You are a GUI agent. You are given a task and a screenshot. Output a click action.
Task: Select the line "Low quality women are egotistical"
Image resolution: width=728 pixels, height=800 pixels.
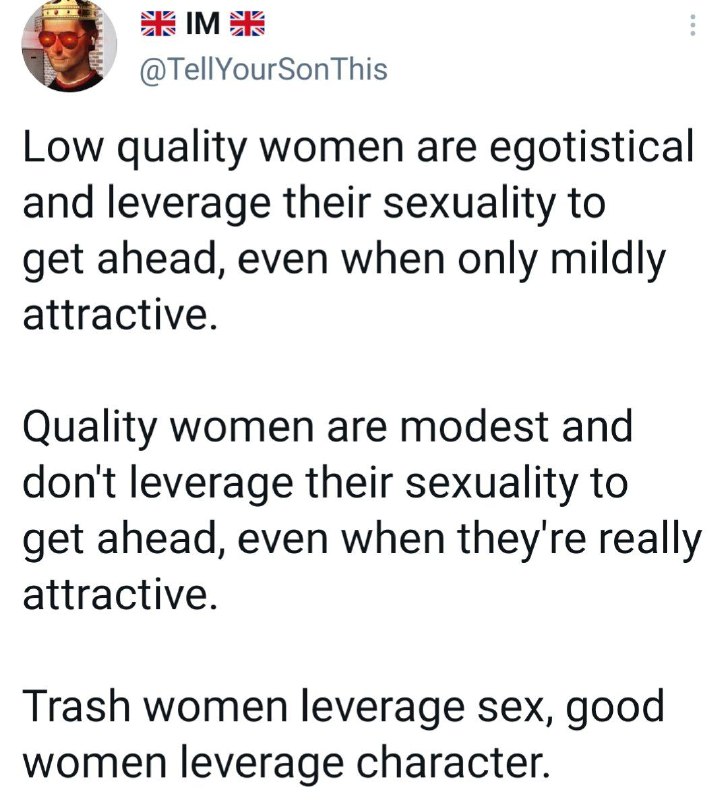point(358,149)
